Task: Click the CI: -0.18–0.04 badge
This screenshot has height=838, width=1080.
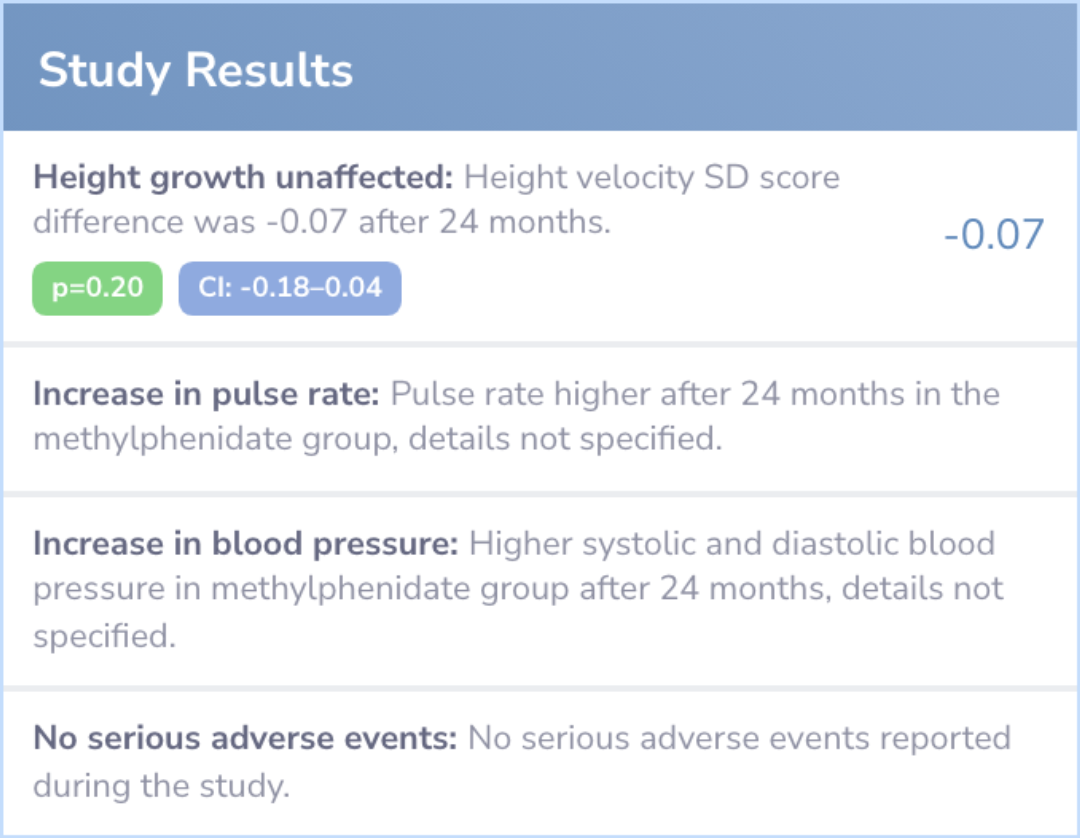Action: (x=290, y=288)
